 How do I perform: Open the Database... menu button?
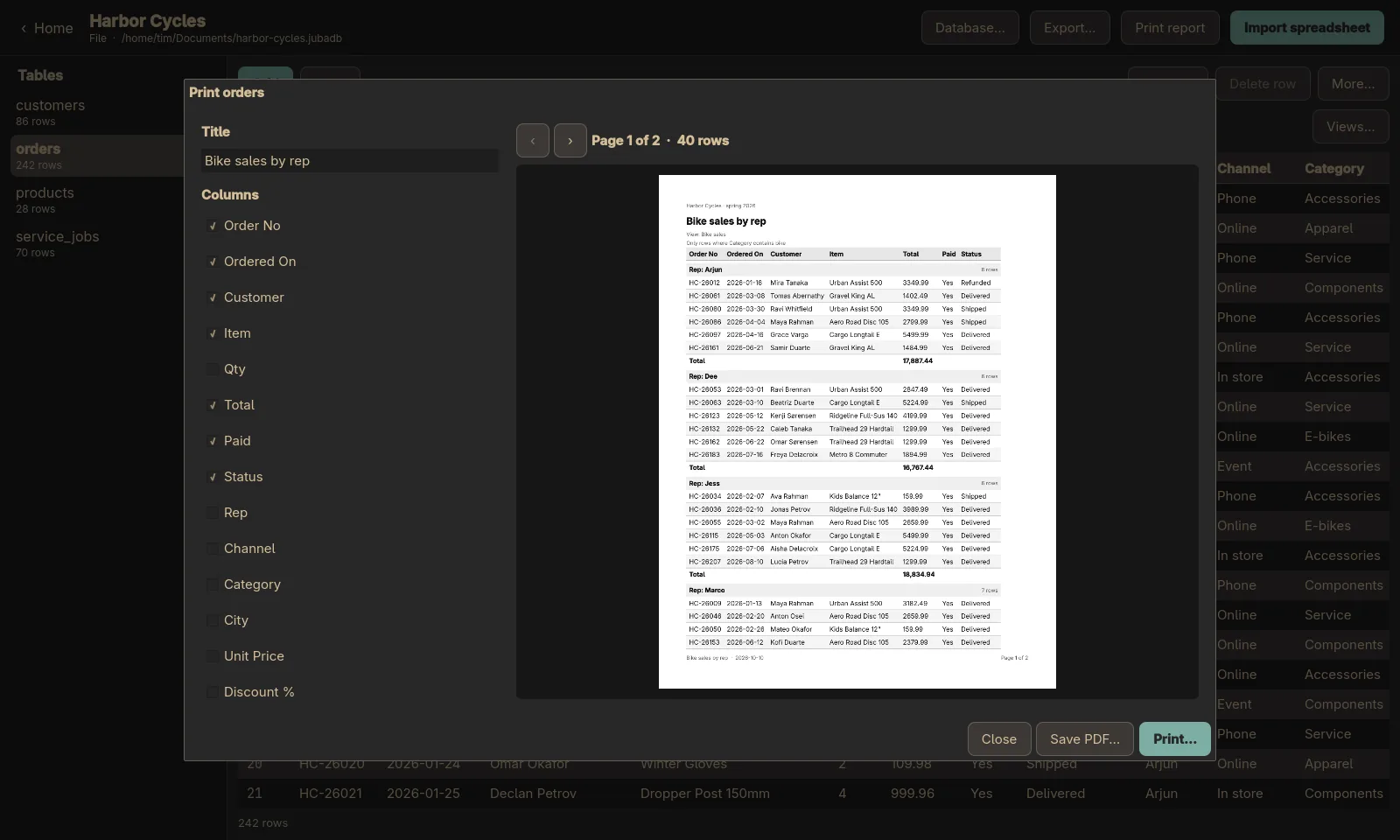pyautogui.click(x=969, y=28)
